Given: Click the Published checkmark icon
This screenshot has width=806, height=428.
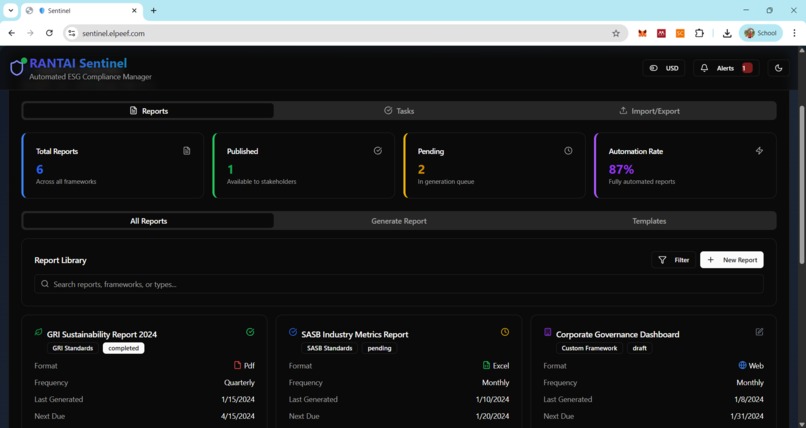Looking at the screenshot, I should pyautogui.click(x=378, y=151).
